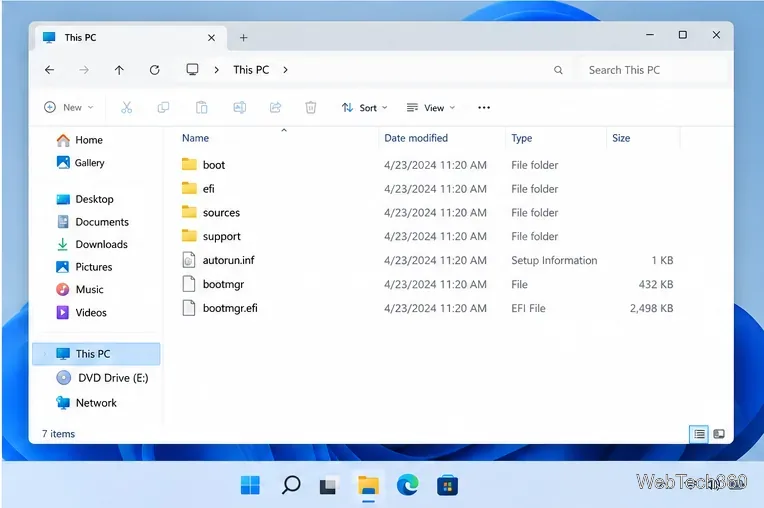
Task: Go back with the left arrow
Action: pyautogui.click(x=49, y=70)
